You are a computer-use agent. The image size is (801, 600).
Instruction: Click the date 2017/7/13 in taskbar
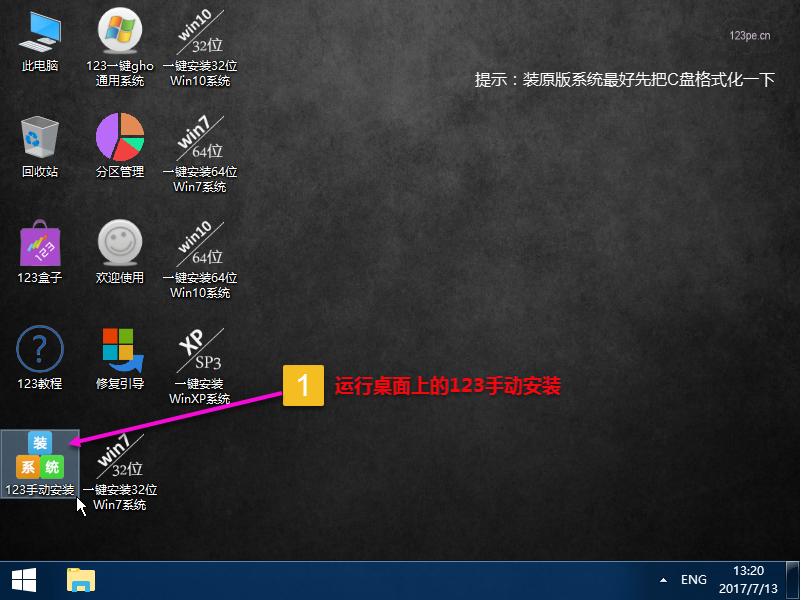[x=748, y=588]
